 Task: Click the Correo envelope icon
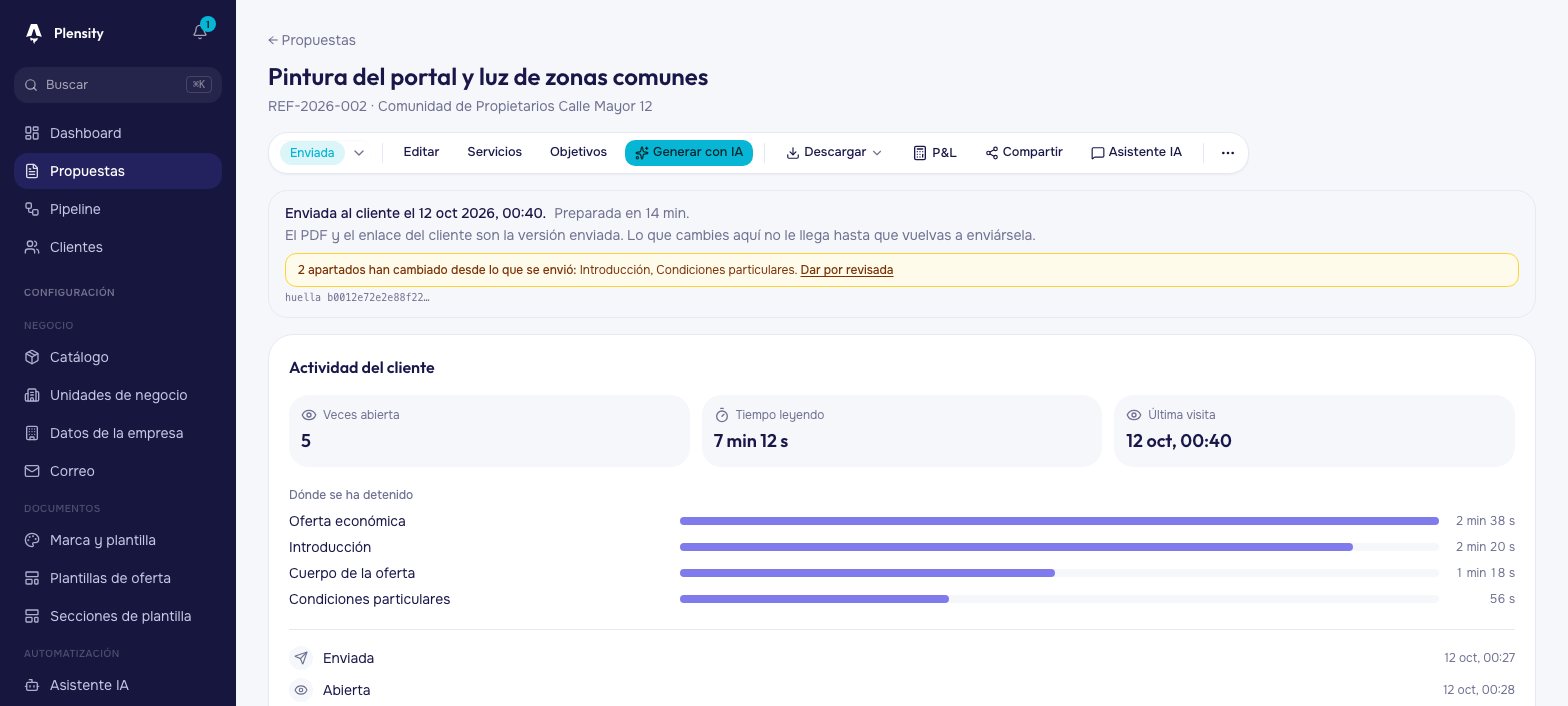pyautogui.click(x=32, y=471)
